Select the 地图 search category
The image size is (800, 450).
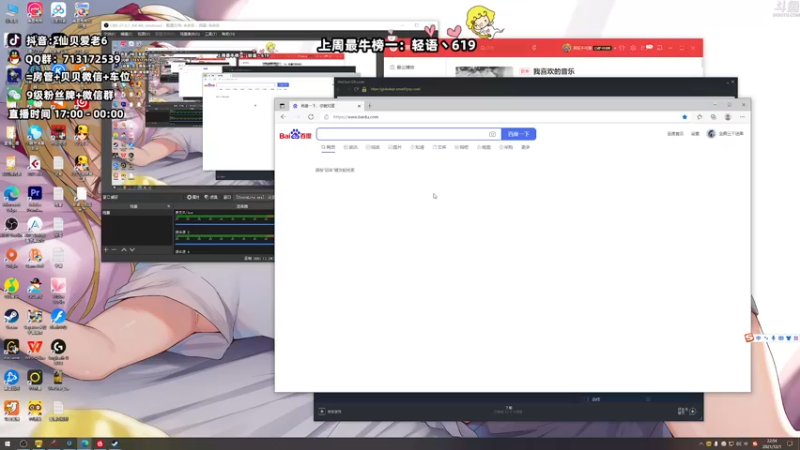coord(484,147)
